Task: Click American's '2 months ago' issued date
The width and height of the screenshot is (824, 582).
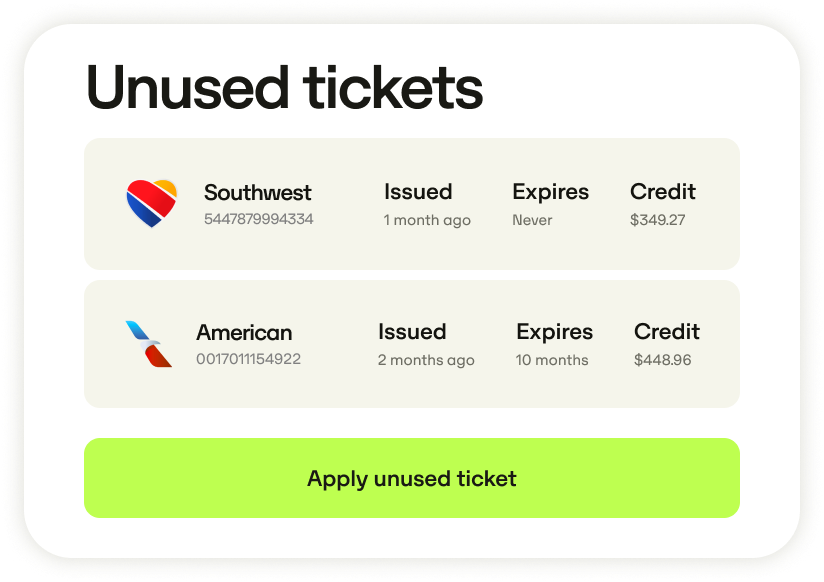Action: click(426, 360)
